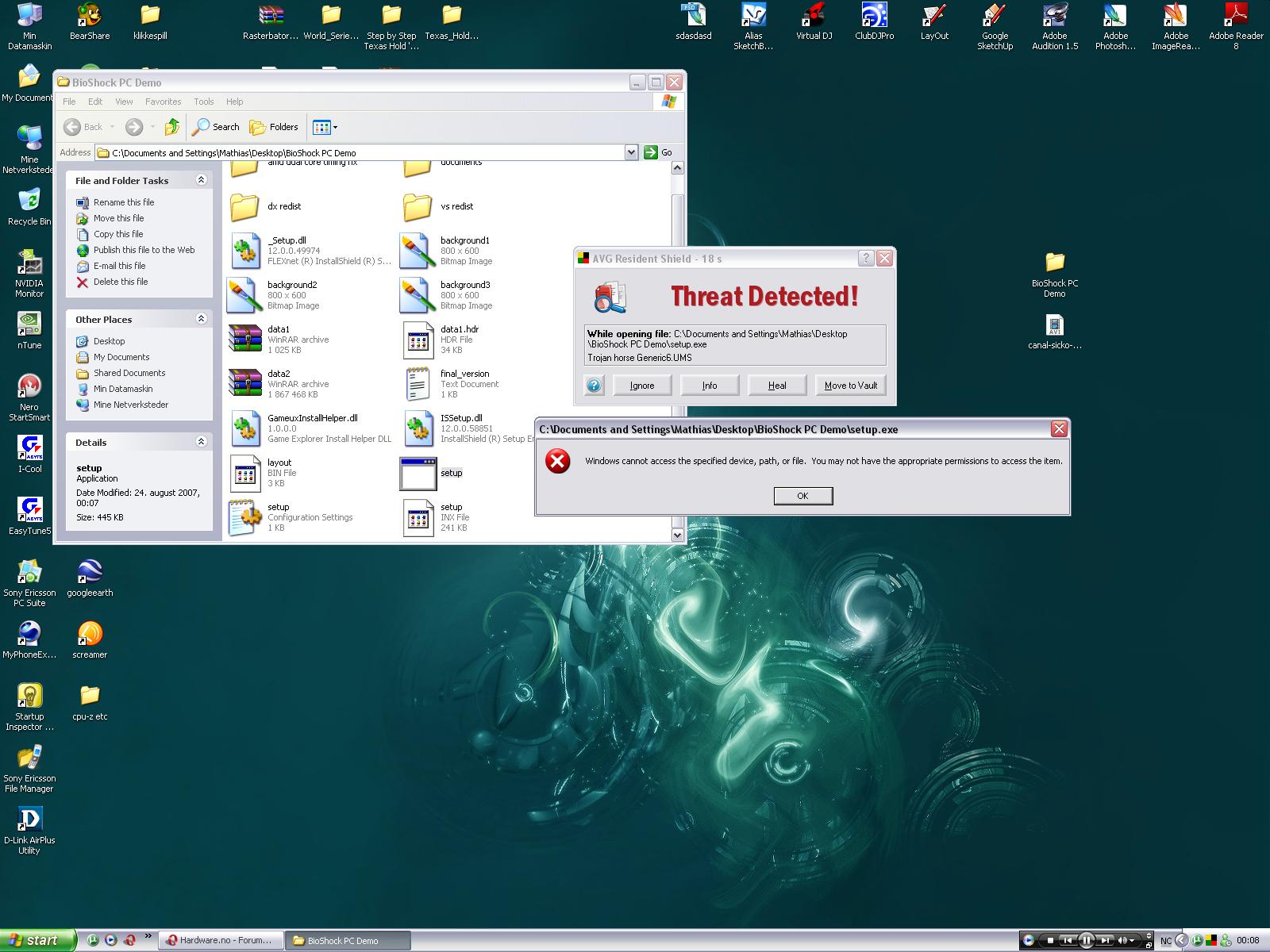Pause playback in taskbar media player
Viewport: 1270px width, 952px height.
point(1086,940)
